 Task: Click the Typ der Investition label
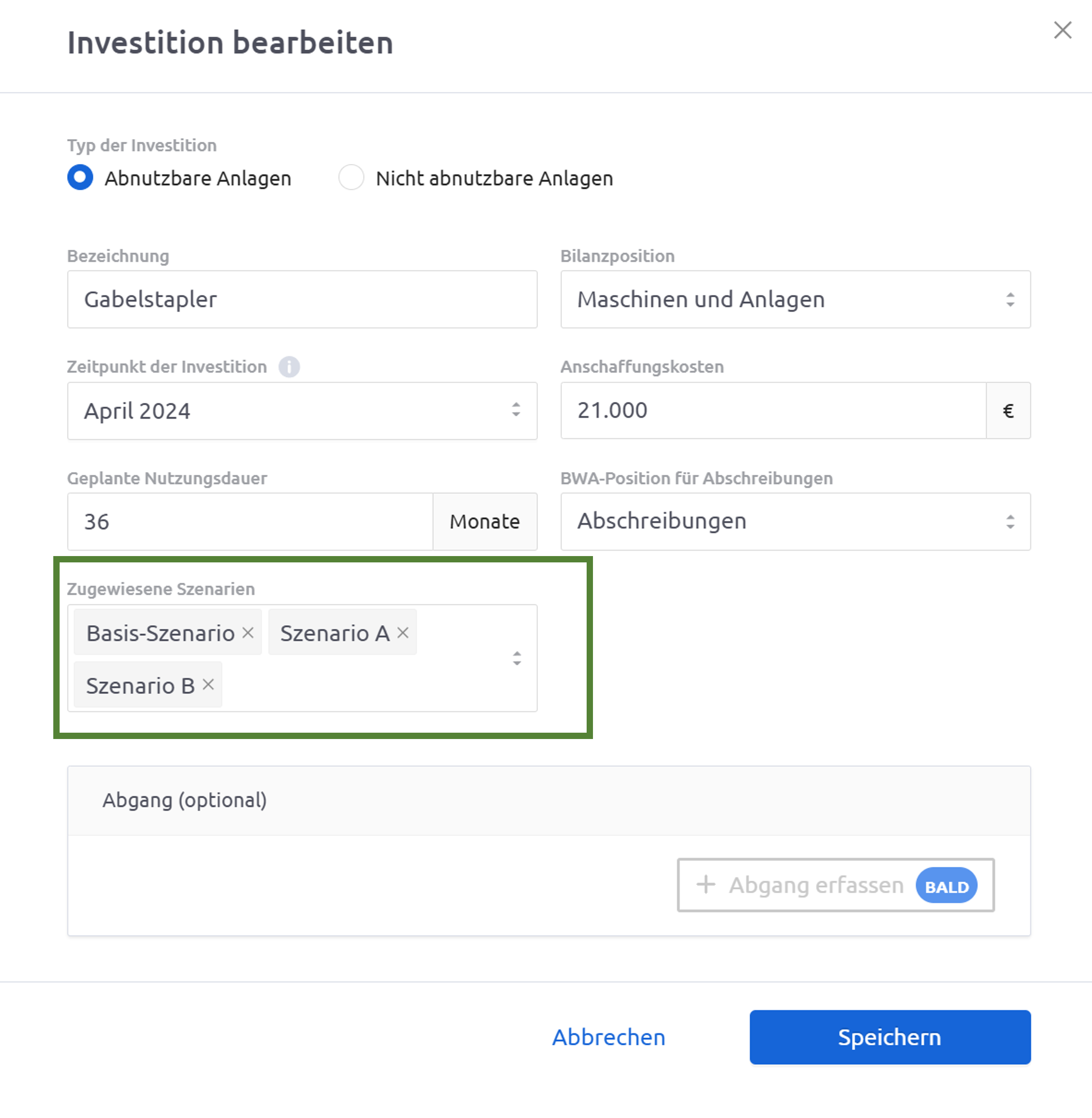142,146
